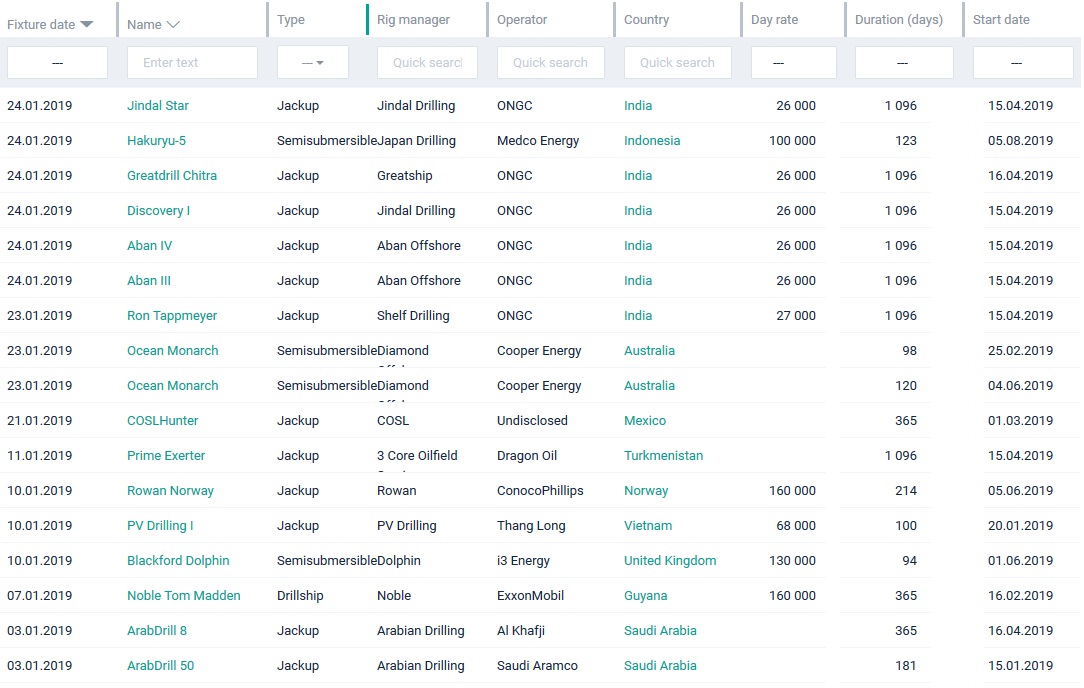
Task: Focus the Operator quick search field
Action: 550,63
